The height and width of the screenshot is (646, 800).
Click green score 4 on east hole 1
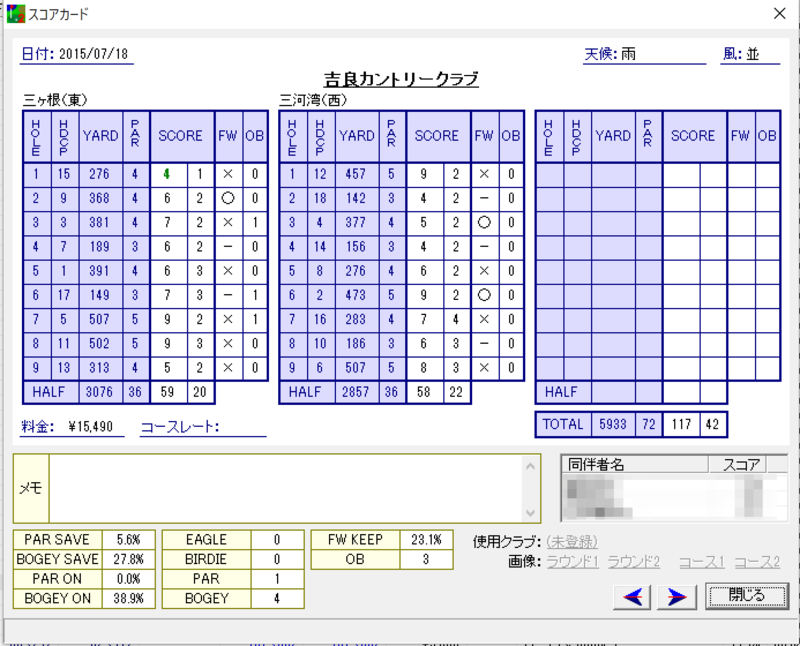[168, 175]
